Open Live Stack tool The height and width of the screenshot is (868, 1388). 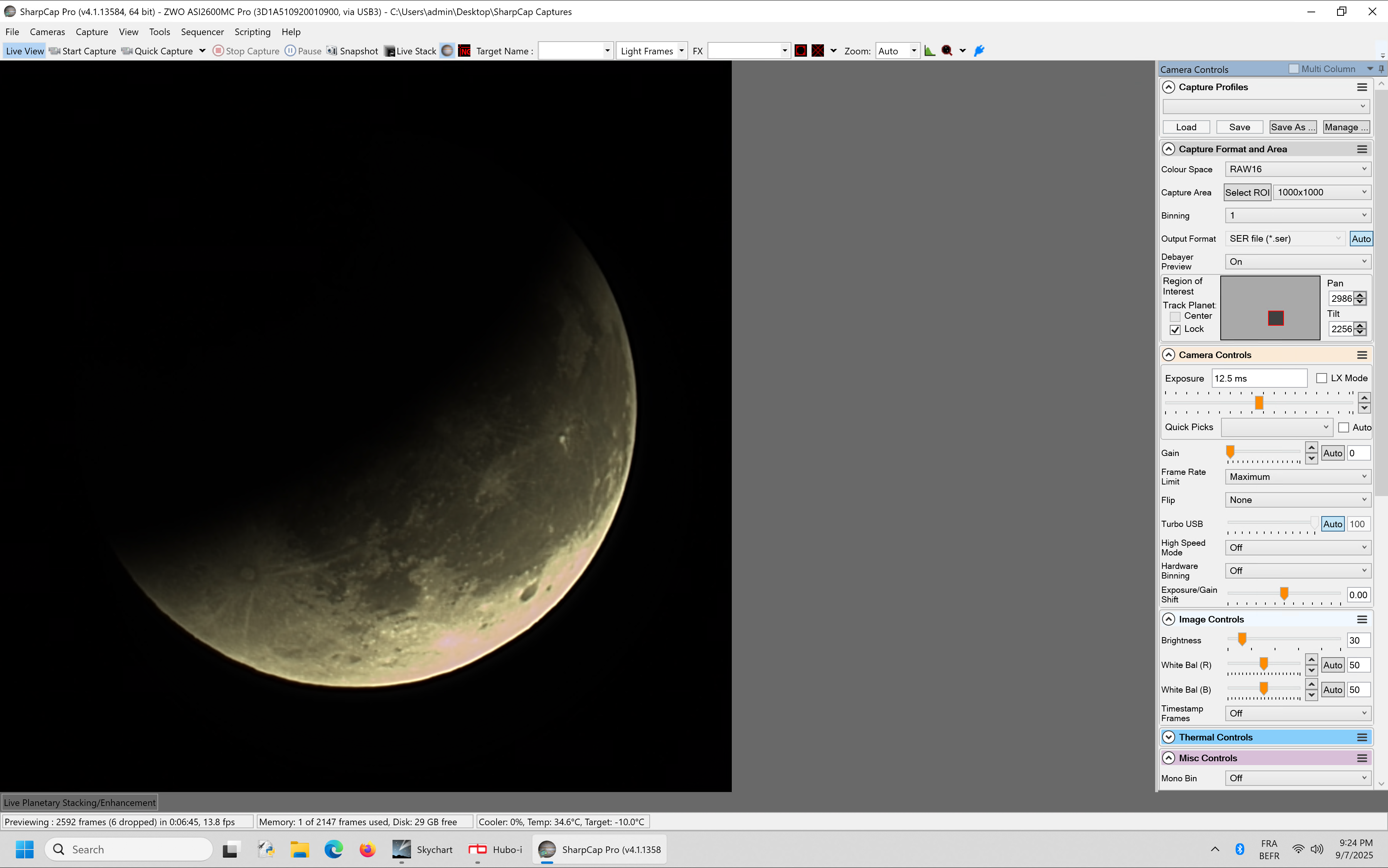pyautogui.click(x=410, y=51)
